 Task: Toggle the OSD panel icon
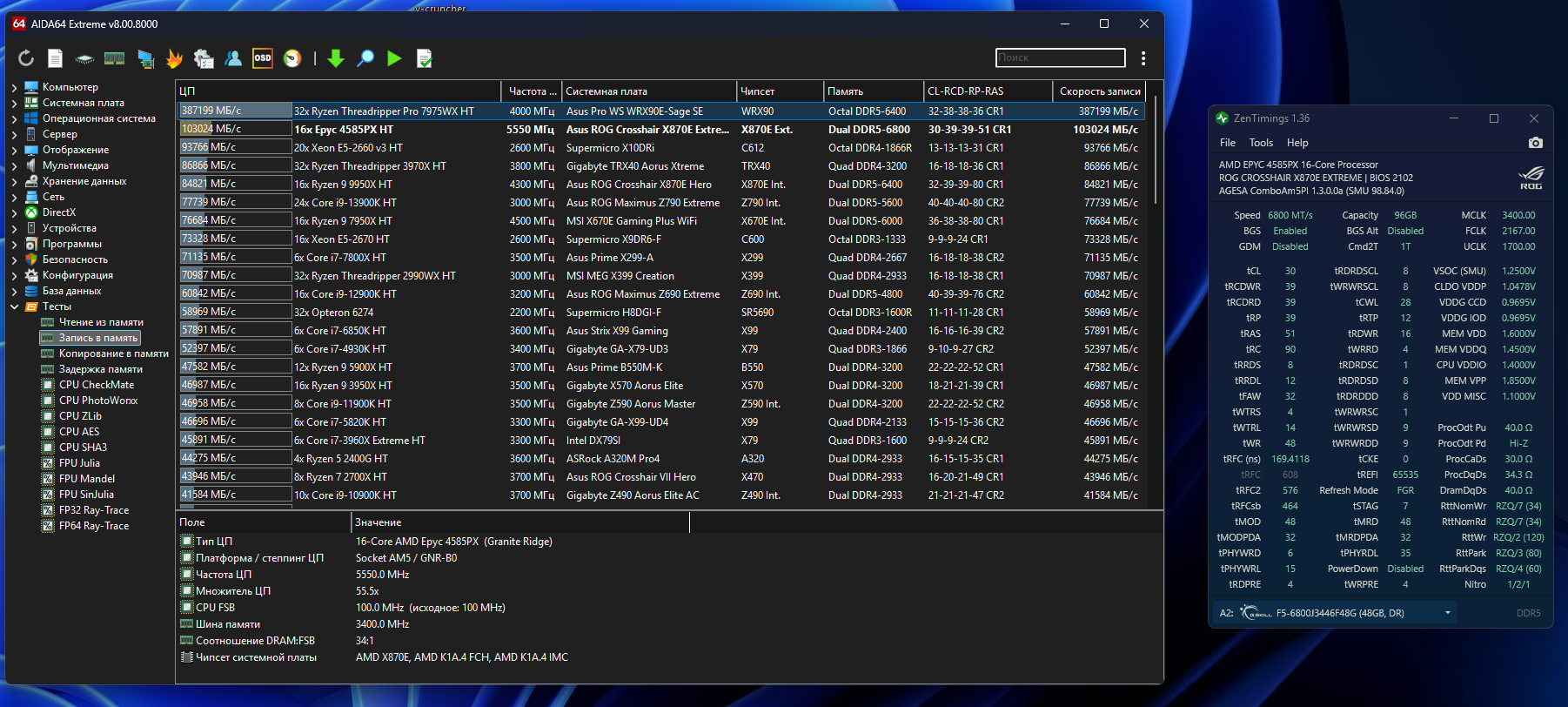point(262,58)
